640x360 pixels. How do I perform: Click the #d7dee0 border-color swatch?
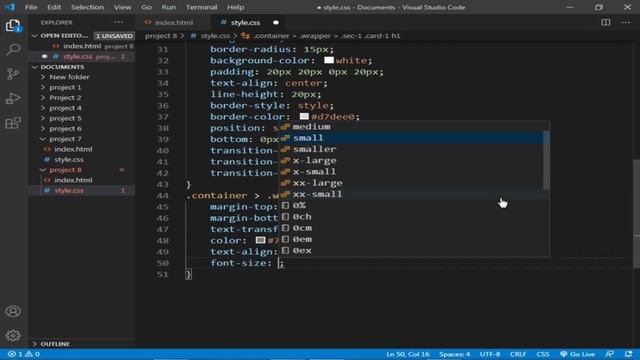(304, 117)
